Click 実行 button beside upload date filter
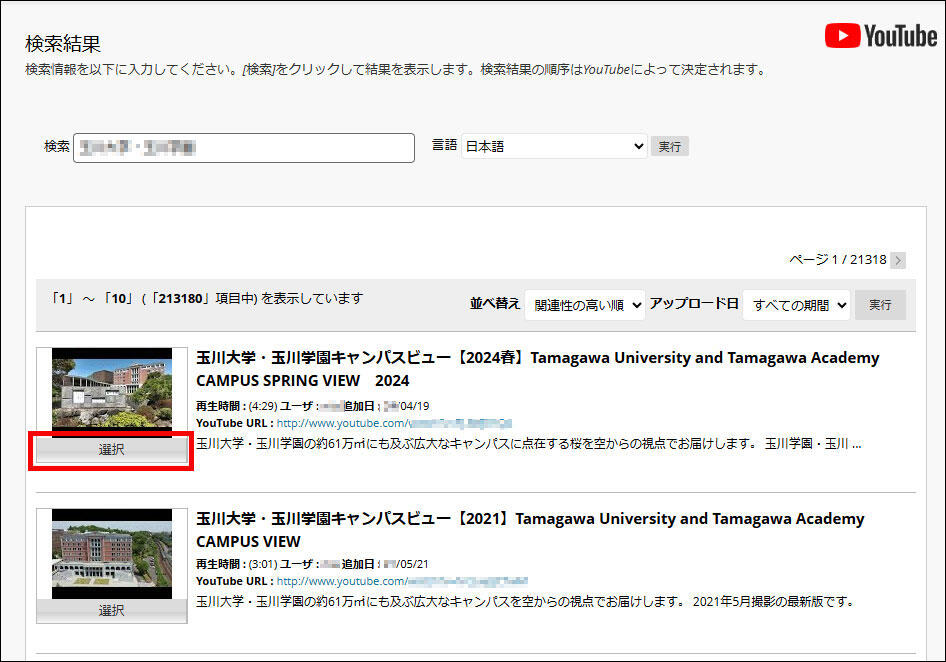This screenshot has width=946, height=662. (x=880, y=305)
